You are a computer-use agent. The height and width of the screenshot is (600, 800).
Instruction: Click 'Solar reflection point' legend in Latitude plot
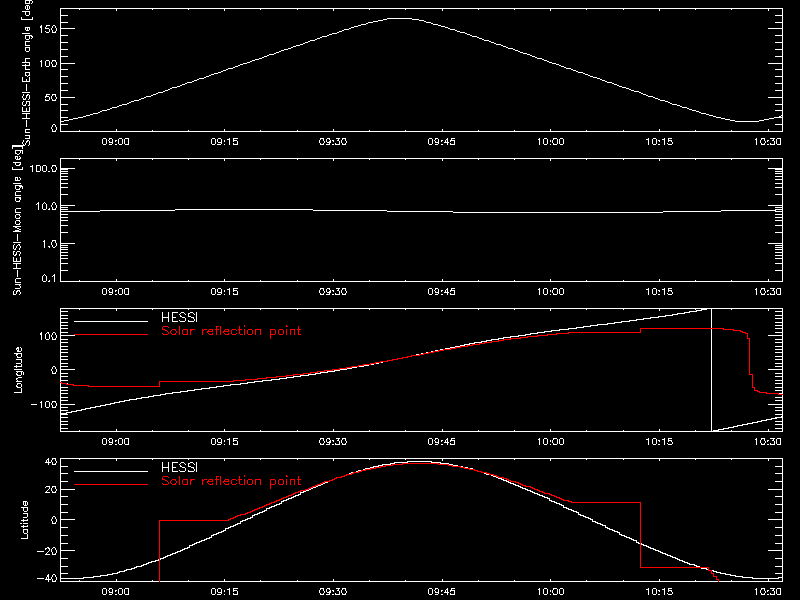(231, 481)
